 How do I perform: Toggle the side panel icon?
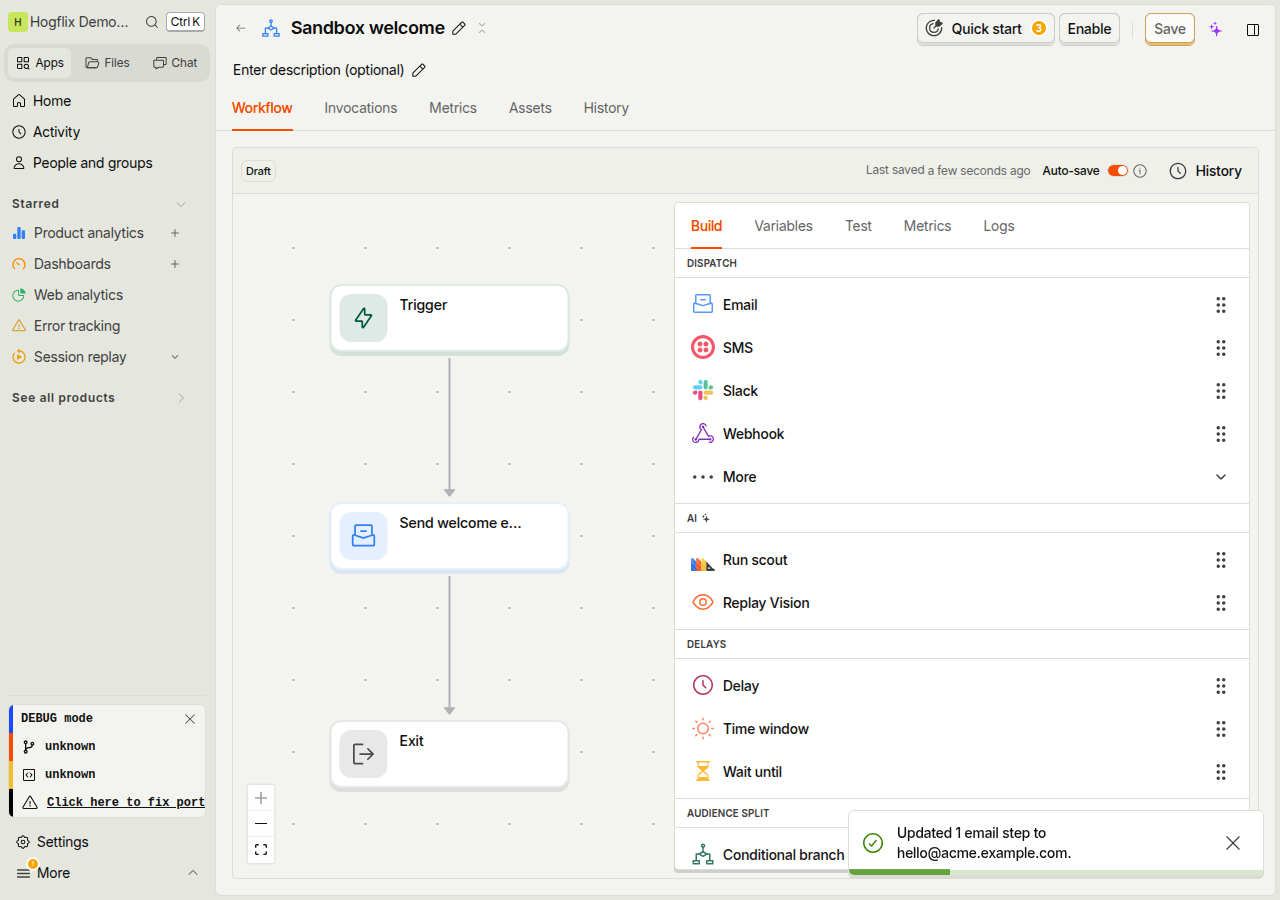point(1253,29)
